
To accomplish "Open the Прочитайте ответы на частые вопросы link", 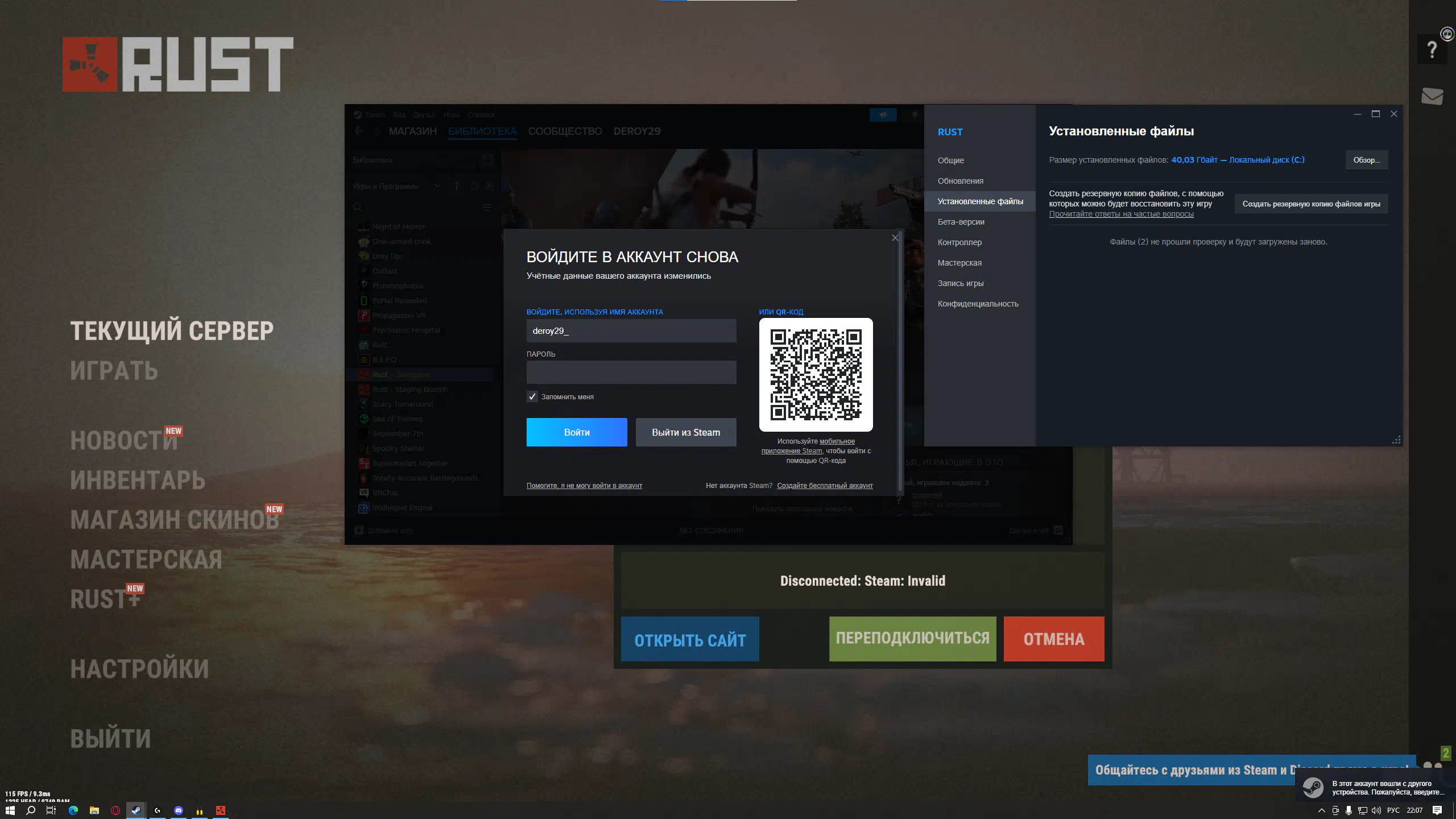I will pyautogui.click(x=1121, y=214).
